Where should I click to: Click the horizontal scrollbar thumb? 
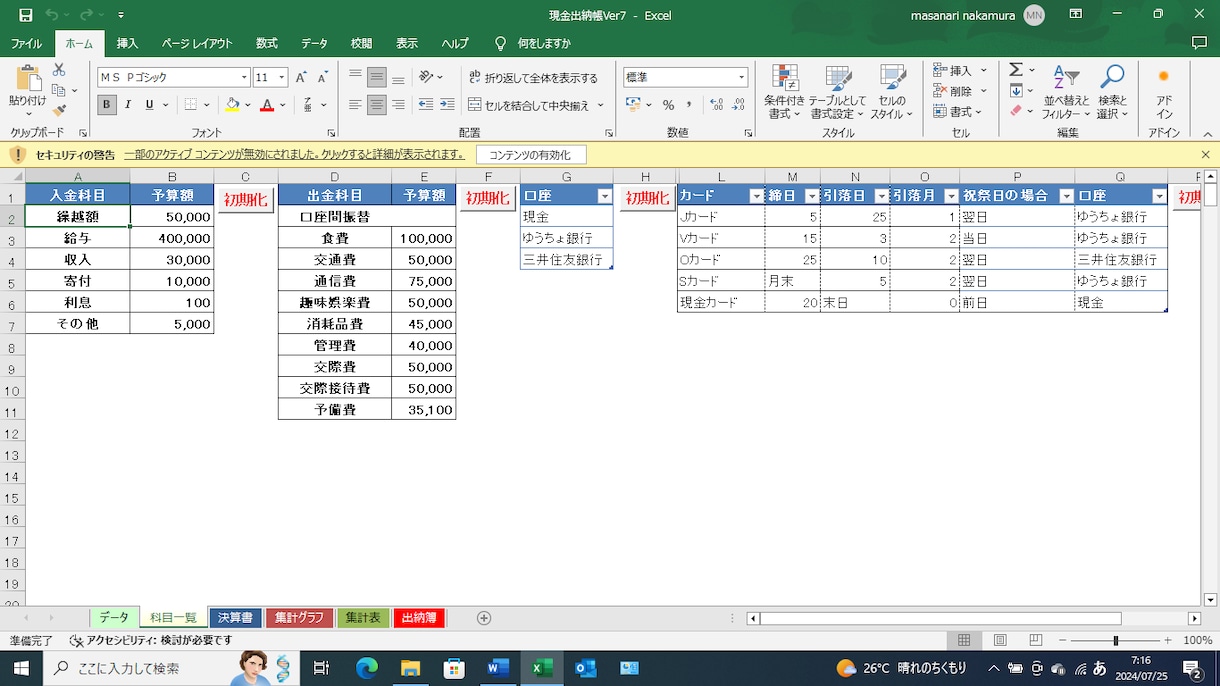pyautogui.click(x=940, y=618)
